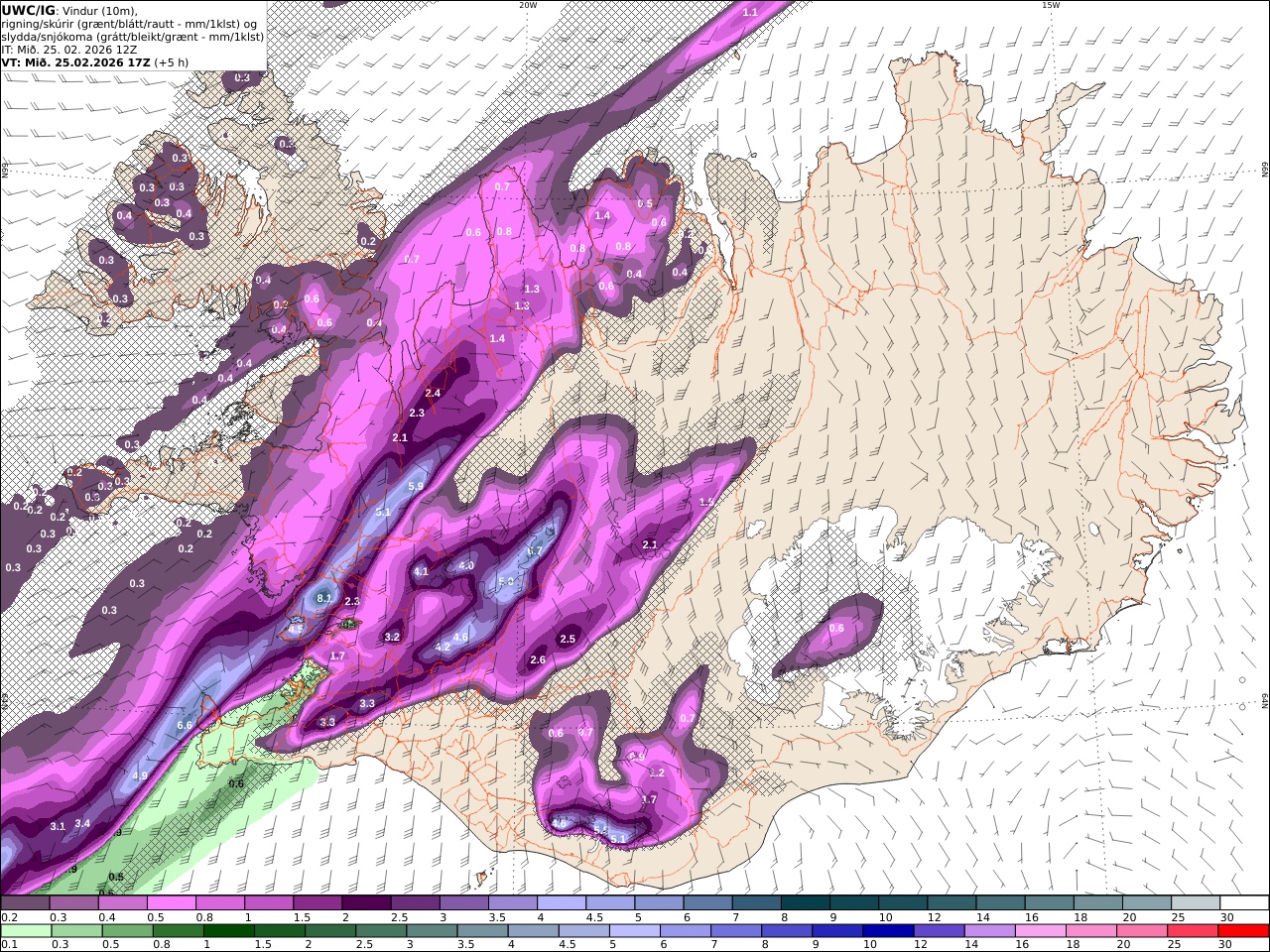Screen dimensions: 1270x952
Task: Select the "VT: Mið. 25.02.2026 17Z (+5 h)" line
Action: 95,61
